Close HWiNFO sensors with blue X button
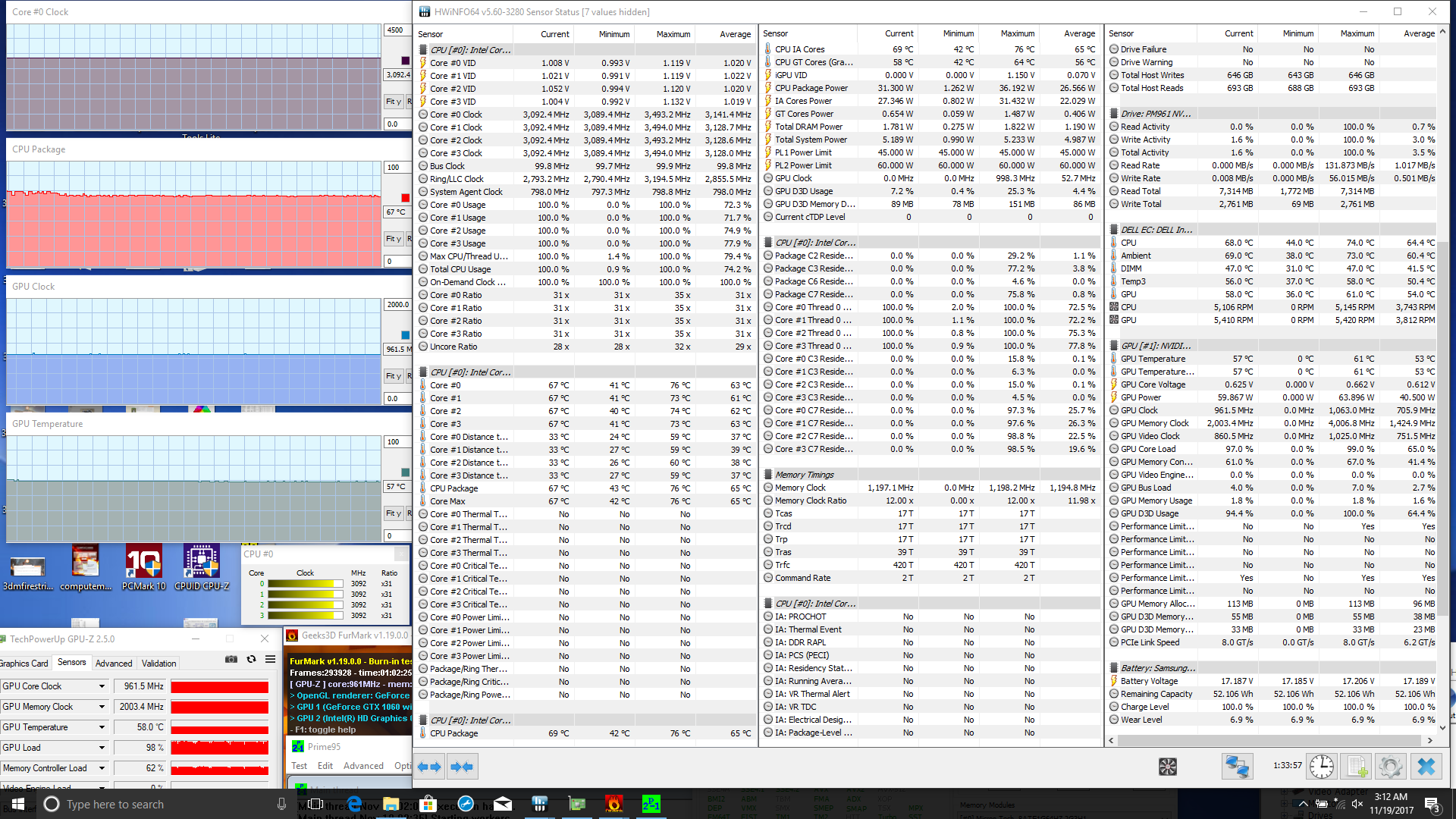1456x819 pixels. tap(1426, 767)
